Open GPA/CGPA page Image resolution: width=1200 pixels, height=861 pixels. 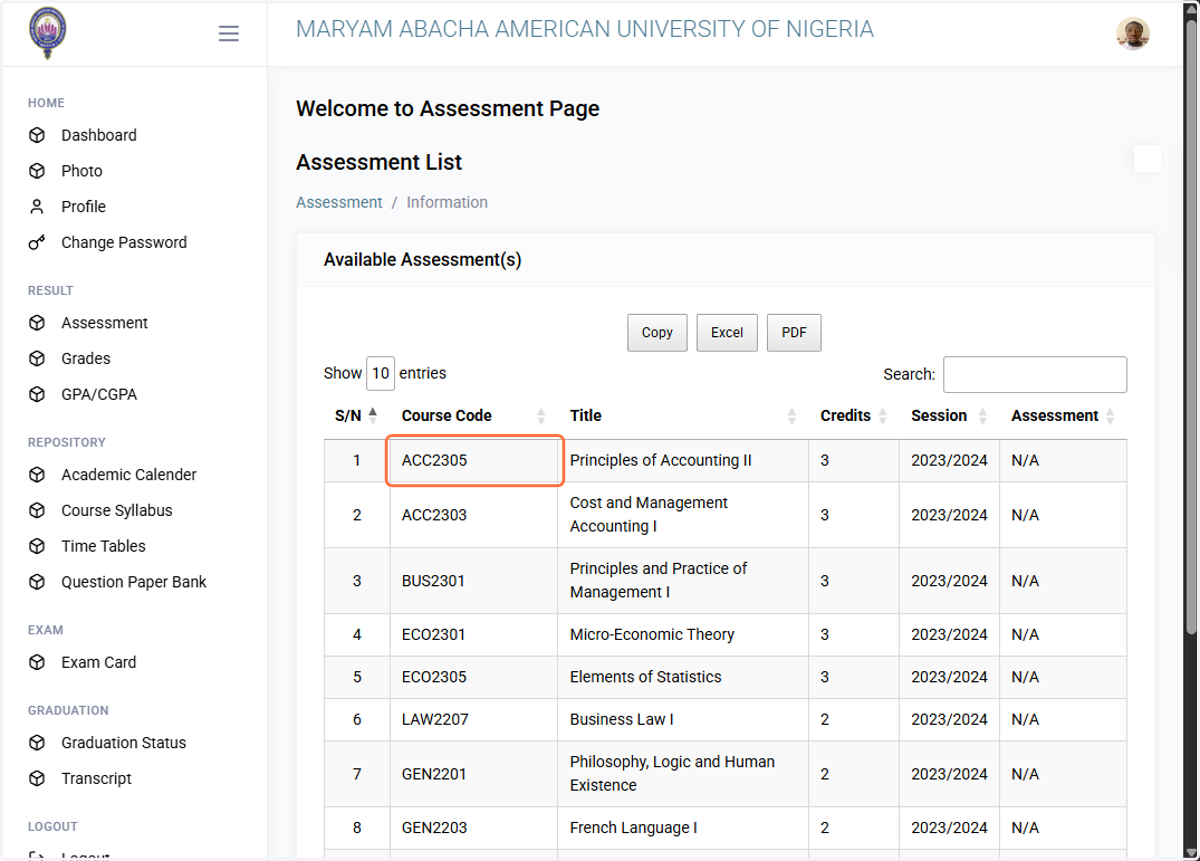point(99,395)
